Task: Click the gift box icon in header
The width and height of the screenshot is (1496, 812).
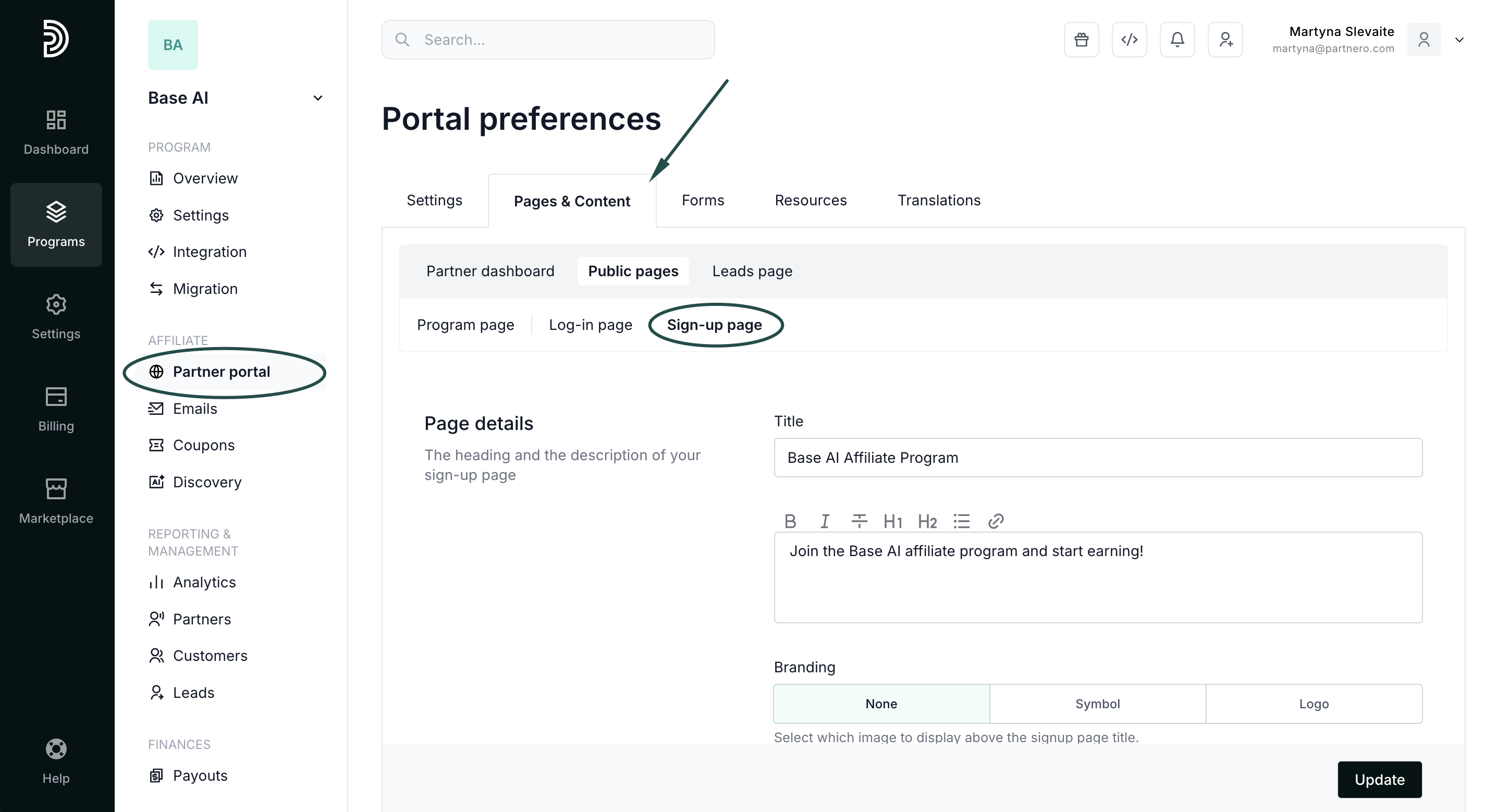Action: (1081, 40)
